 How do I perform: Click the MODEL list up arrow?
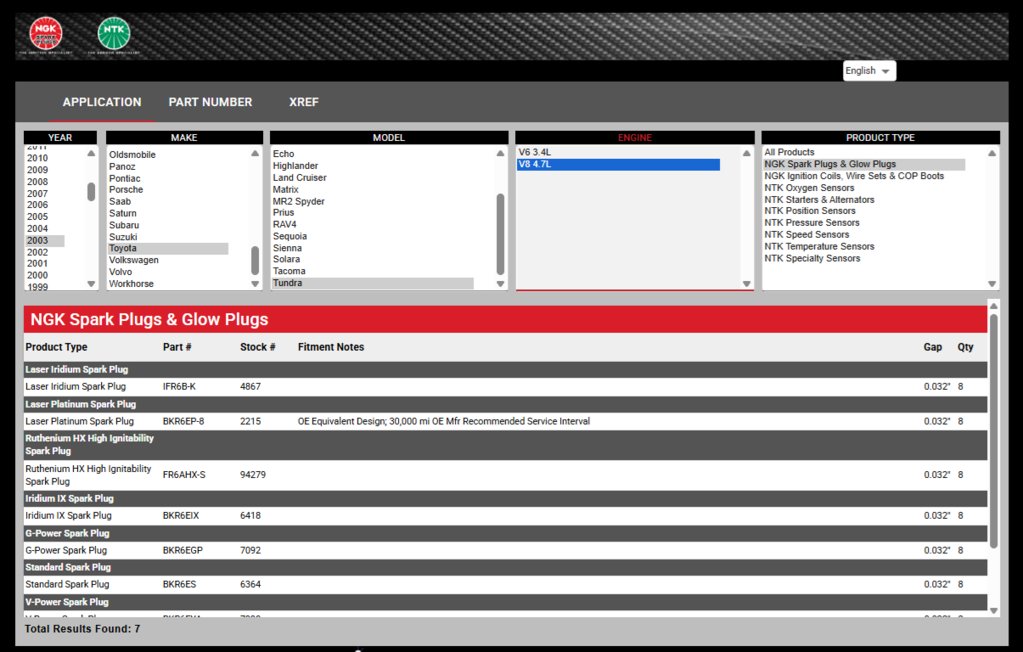[x=500, y=153]
